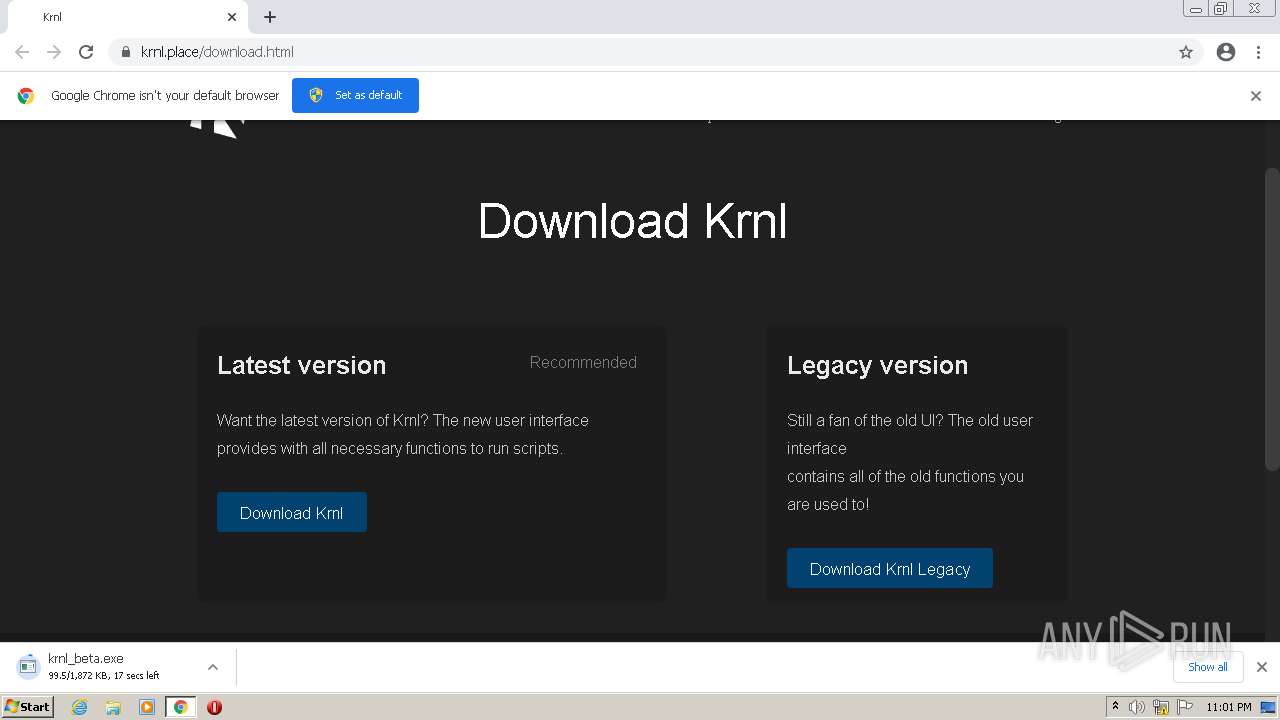
Task: Open the Action Center flag icon
Action: coord(1184,707)
